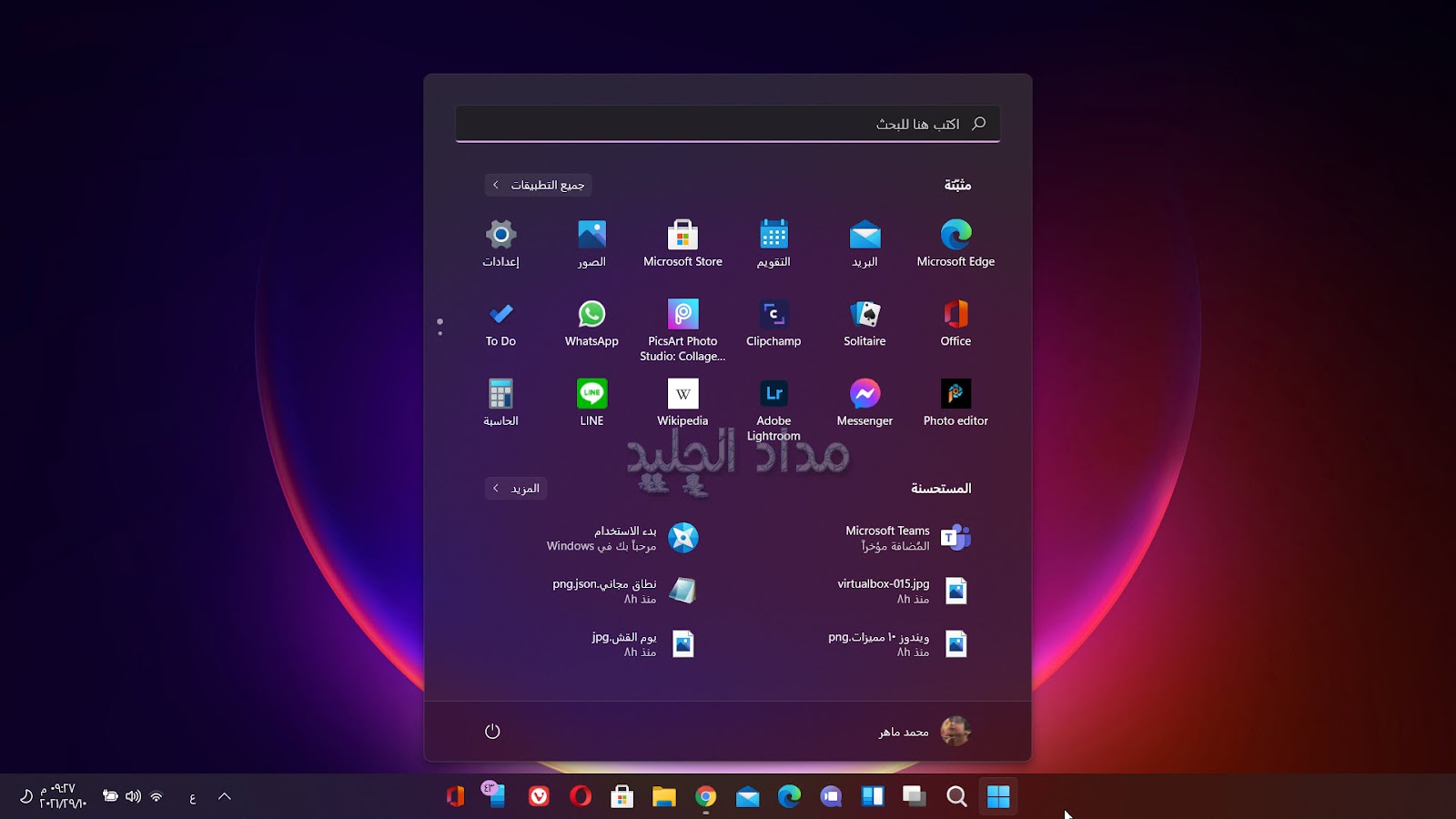
Task: Open the Mail icon on the taskbar
Action: click(747, 797)
